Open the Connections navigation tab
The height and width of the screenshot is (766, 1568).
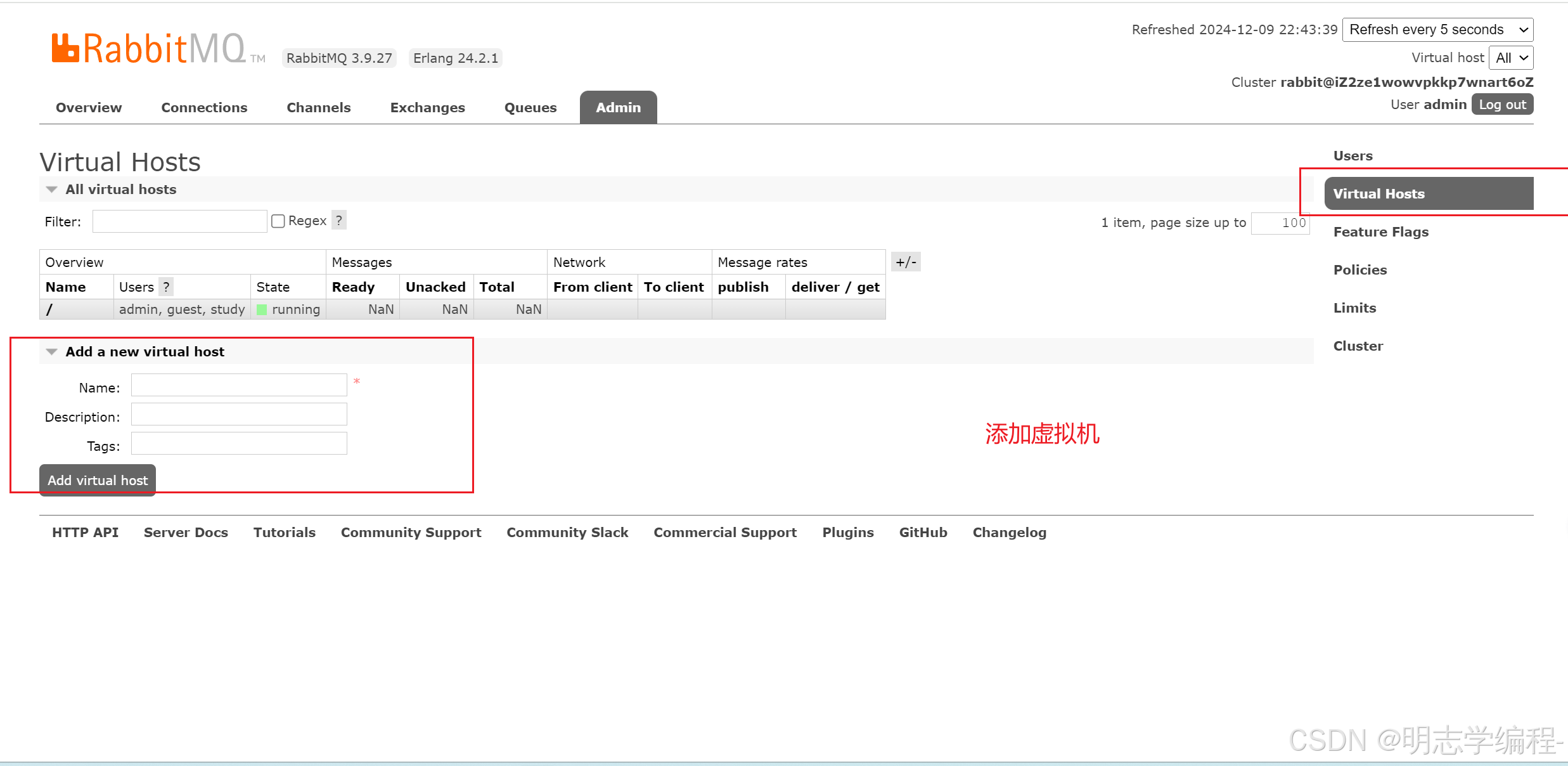[x=204, y=107]
